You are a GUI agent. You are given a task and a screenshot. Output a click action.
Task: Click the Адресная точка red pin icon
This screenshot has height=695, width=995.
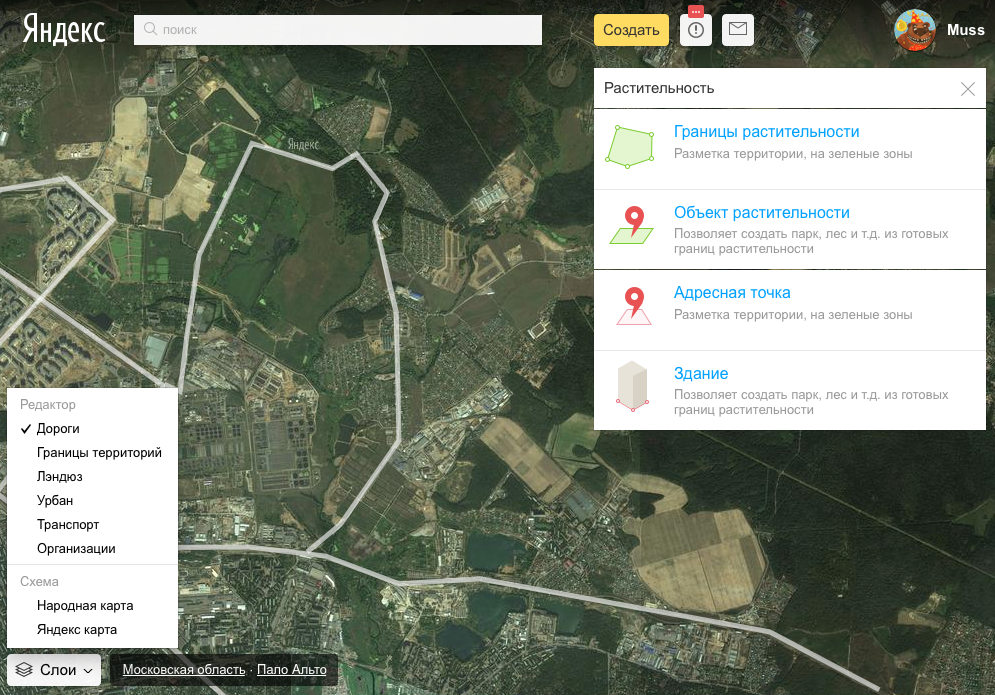[x=634, y=306]
